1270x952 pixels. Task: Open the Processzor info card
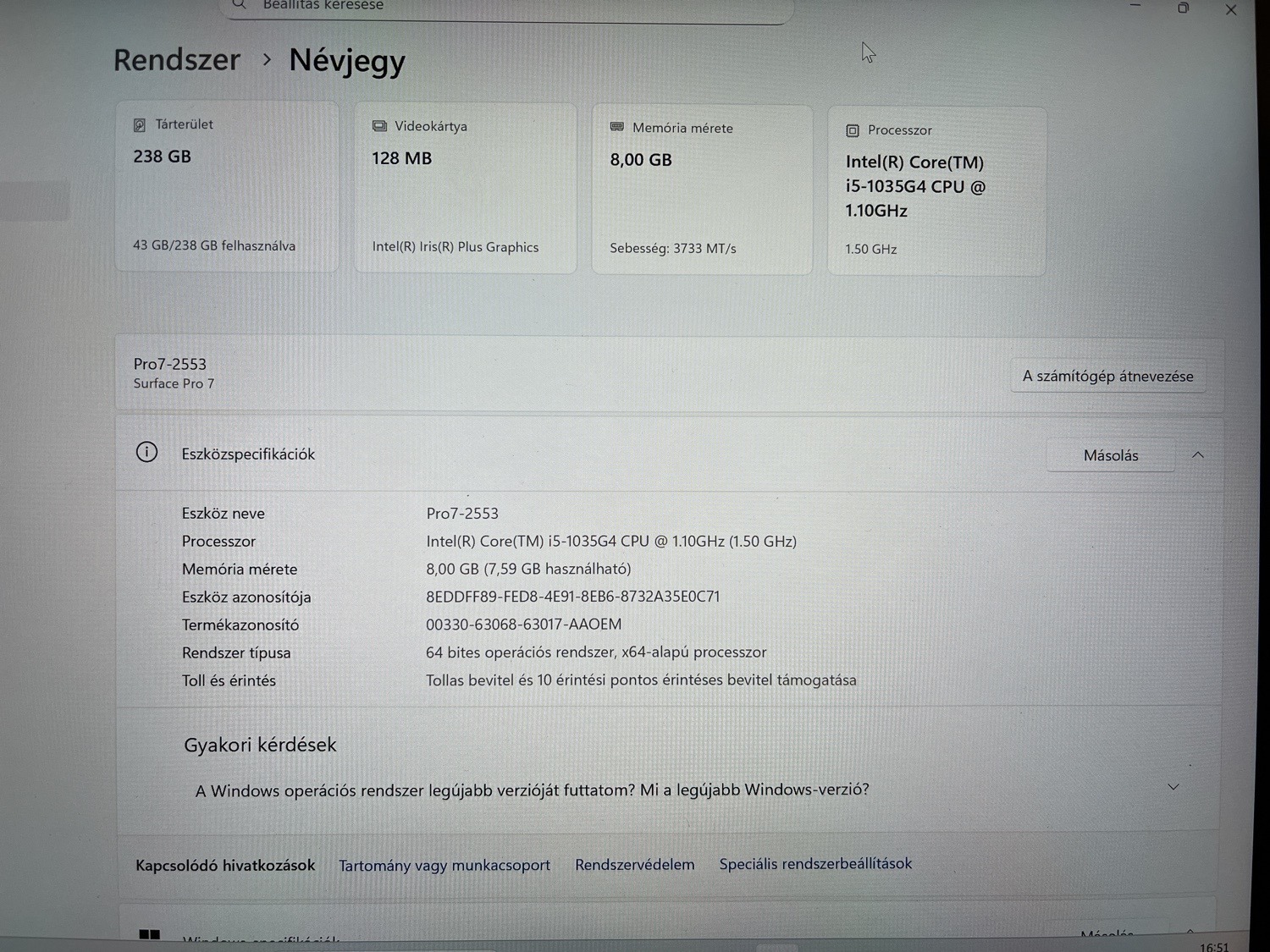pyautogui.click(x=936, y=191)
